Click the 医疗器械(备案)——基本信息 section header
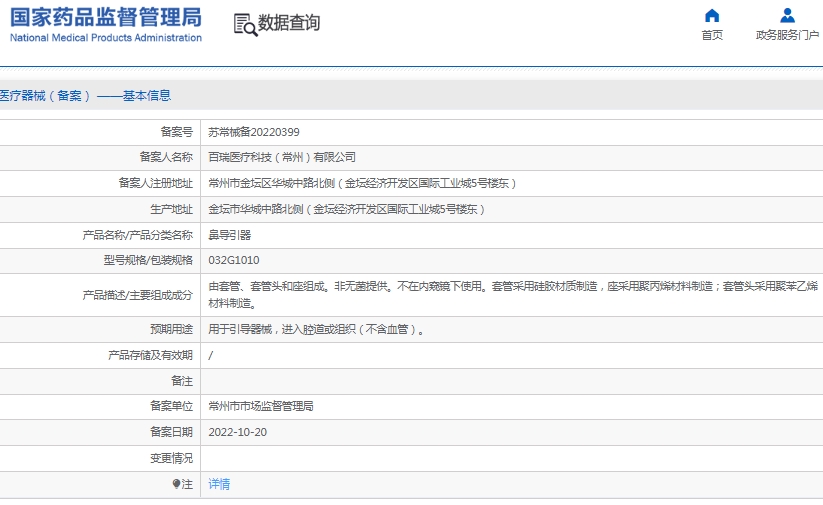 (x=86, y=96)
